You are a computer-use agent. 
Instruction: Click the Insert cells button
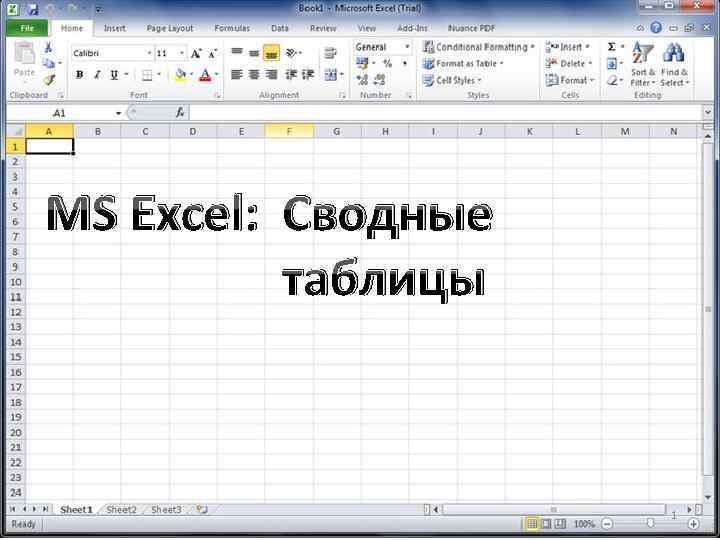point(568,47)
